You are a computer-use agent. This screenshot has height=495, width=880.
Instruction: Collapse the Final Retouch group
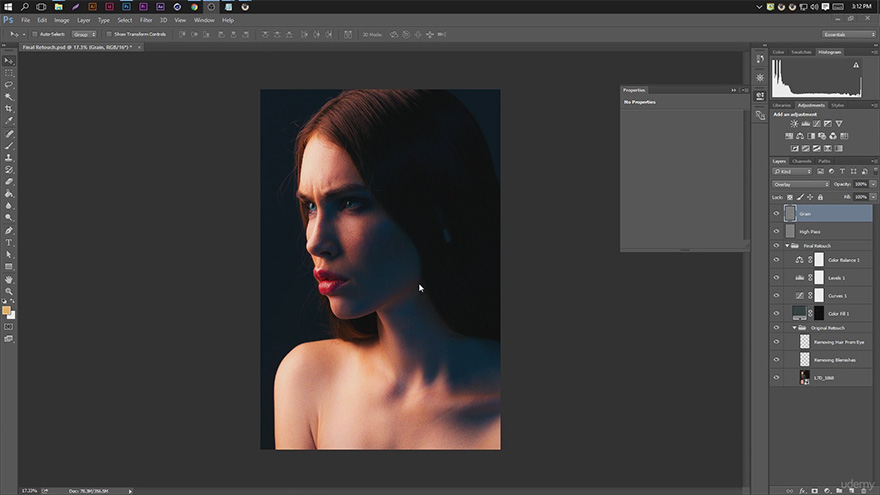(x=787, y=246)
